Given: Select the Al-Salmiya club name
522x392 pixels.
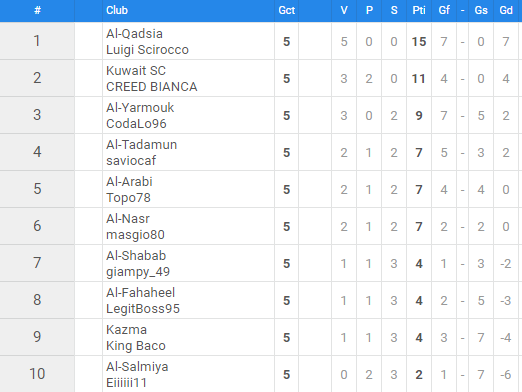Looking at the screenshot, I should [x=137, y=367].
